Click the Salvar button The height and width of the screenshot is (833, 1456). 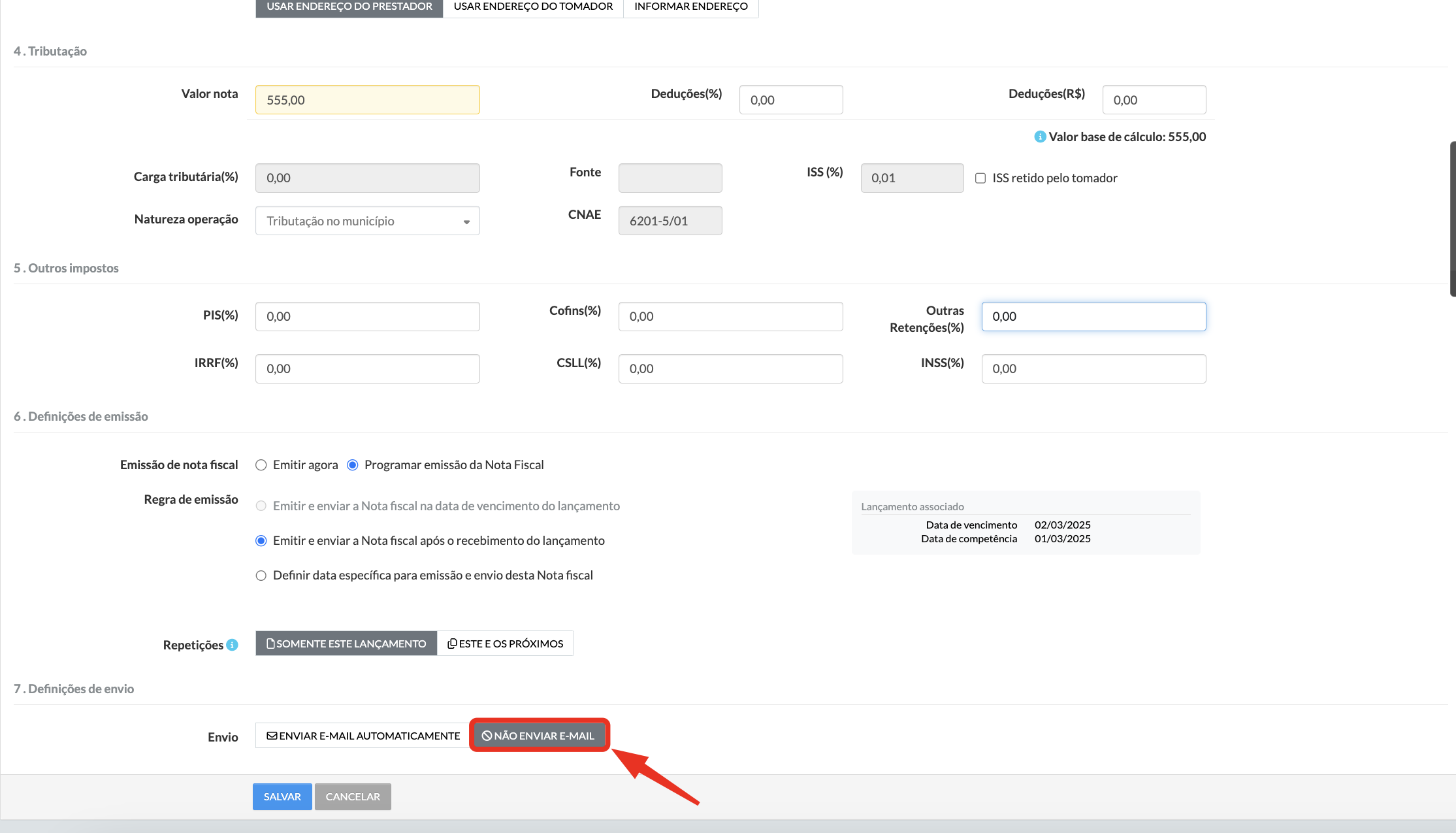pyautogui.click(x=282, y=796)
